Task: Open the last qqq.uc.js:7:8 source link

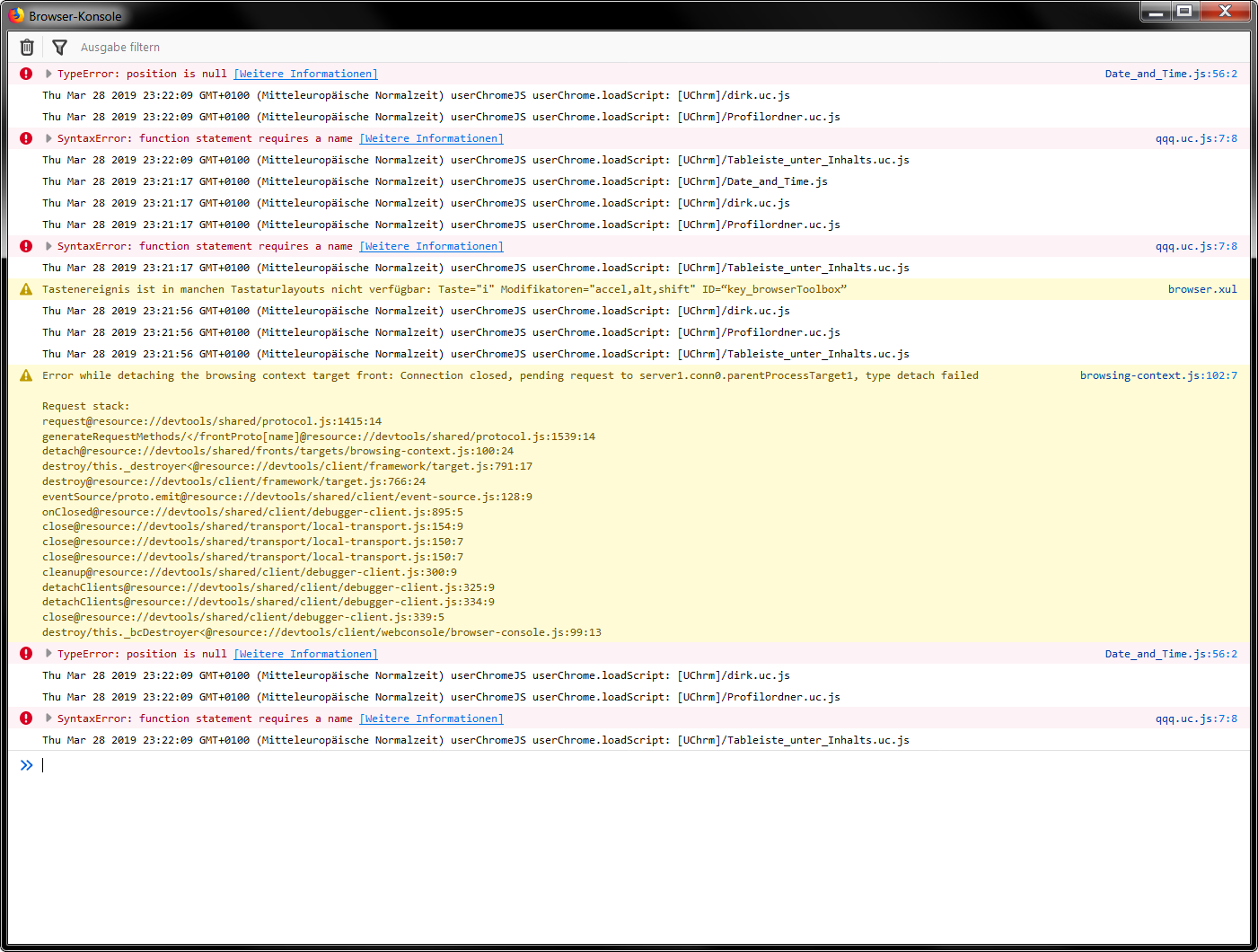Action: tap(1196, 718)
